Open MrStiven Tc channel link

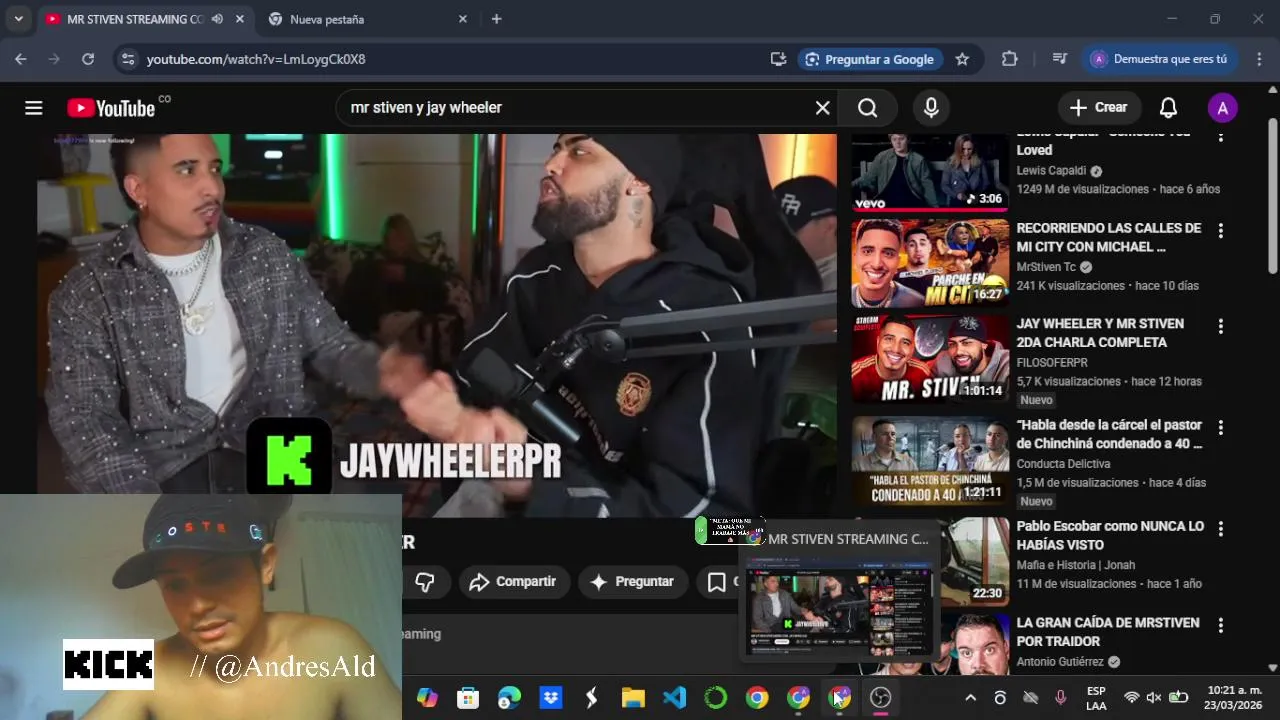tap(1046, 267)
